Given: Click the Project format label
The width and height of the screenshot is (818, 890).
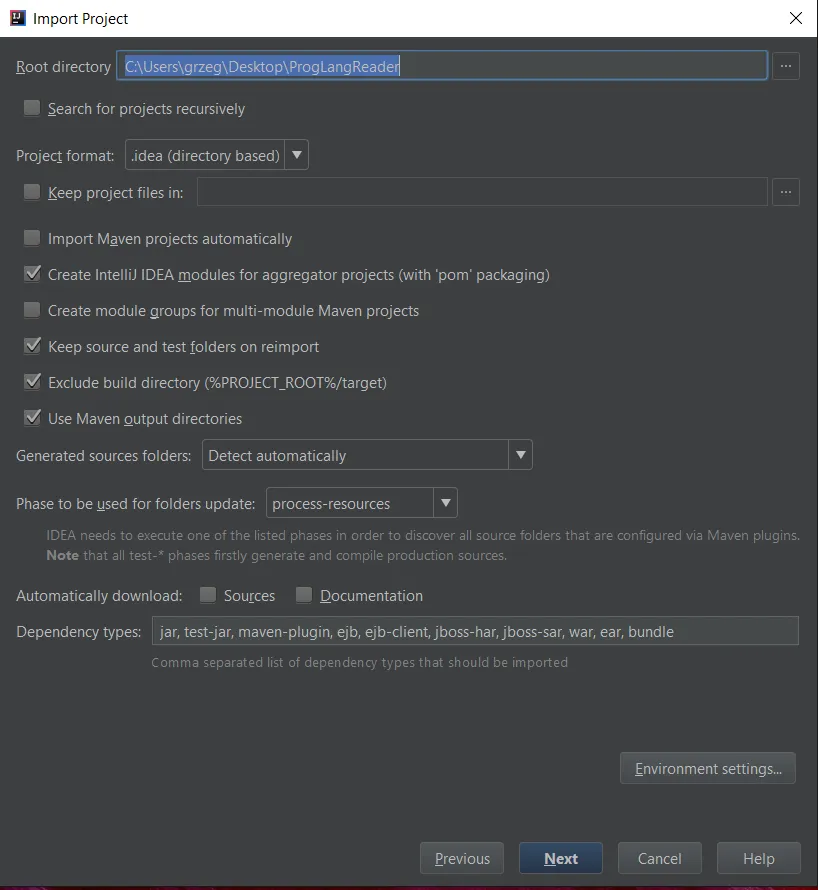Looking at the screenshot, I should (65, 156).
